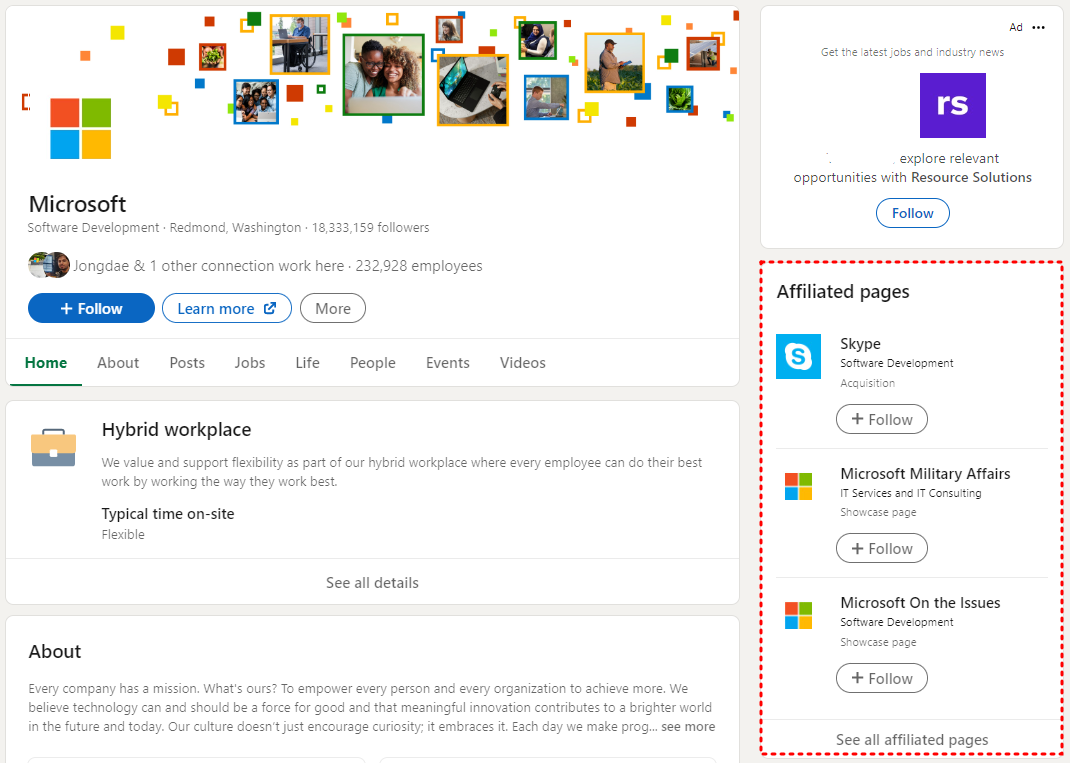This screenshot has width=1070, height=763.
Task: Click the 232,928 employees link
Action: [419, 265]
